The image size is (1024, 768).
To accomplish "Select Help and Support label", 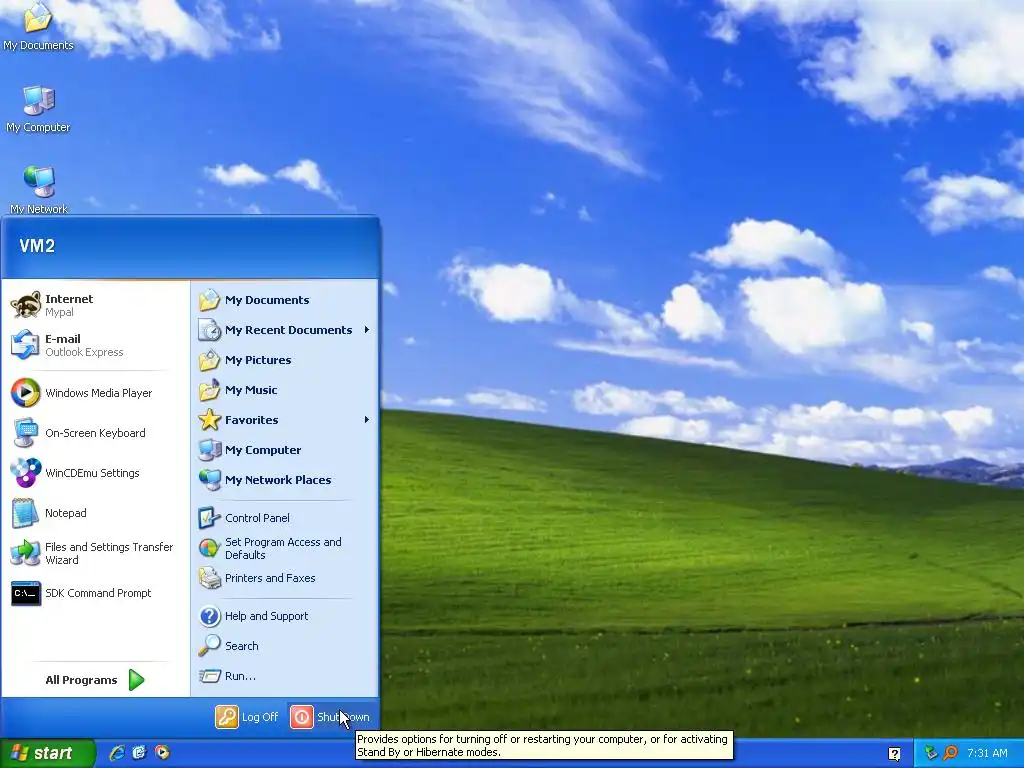I will coord(266,616).
